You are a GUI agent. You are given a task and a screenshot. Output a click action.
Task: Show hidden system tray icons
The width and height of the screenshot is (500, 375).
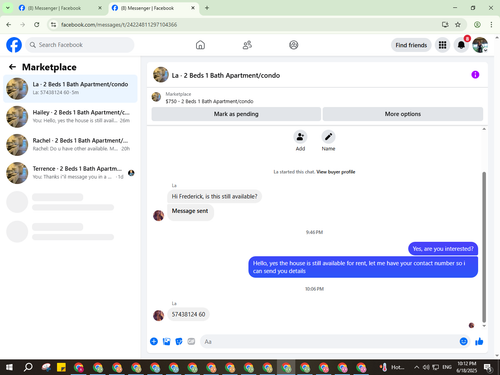[416, 367]
